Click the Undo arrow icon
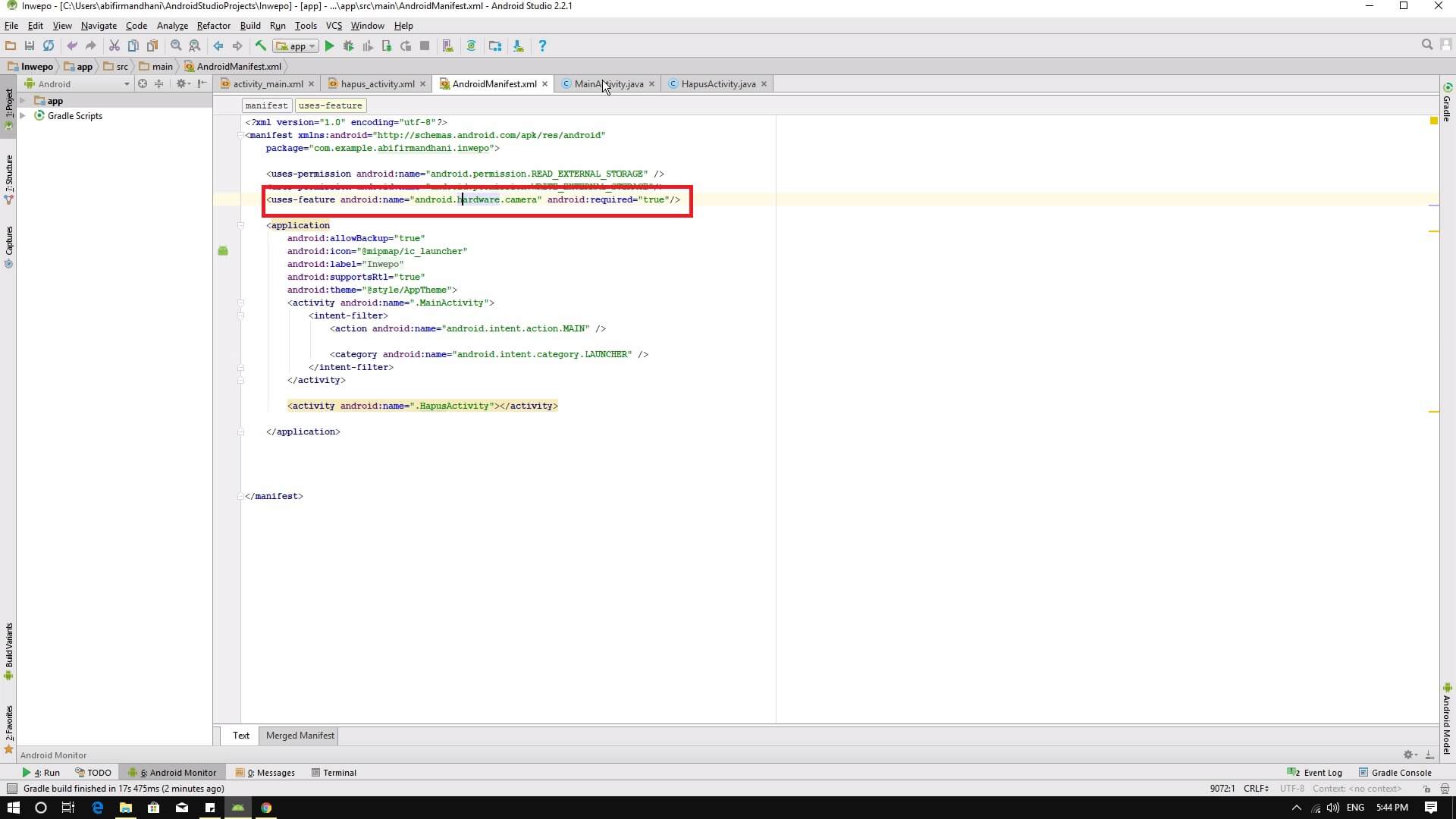The height and width of the screenshot is (819, 1456). pos(72,46)
